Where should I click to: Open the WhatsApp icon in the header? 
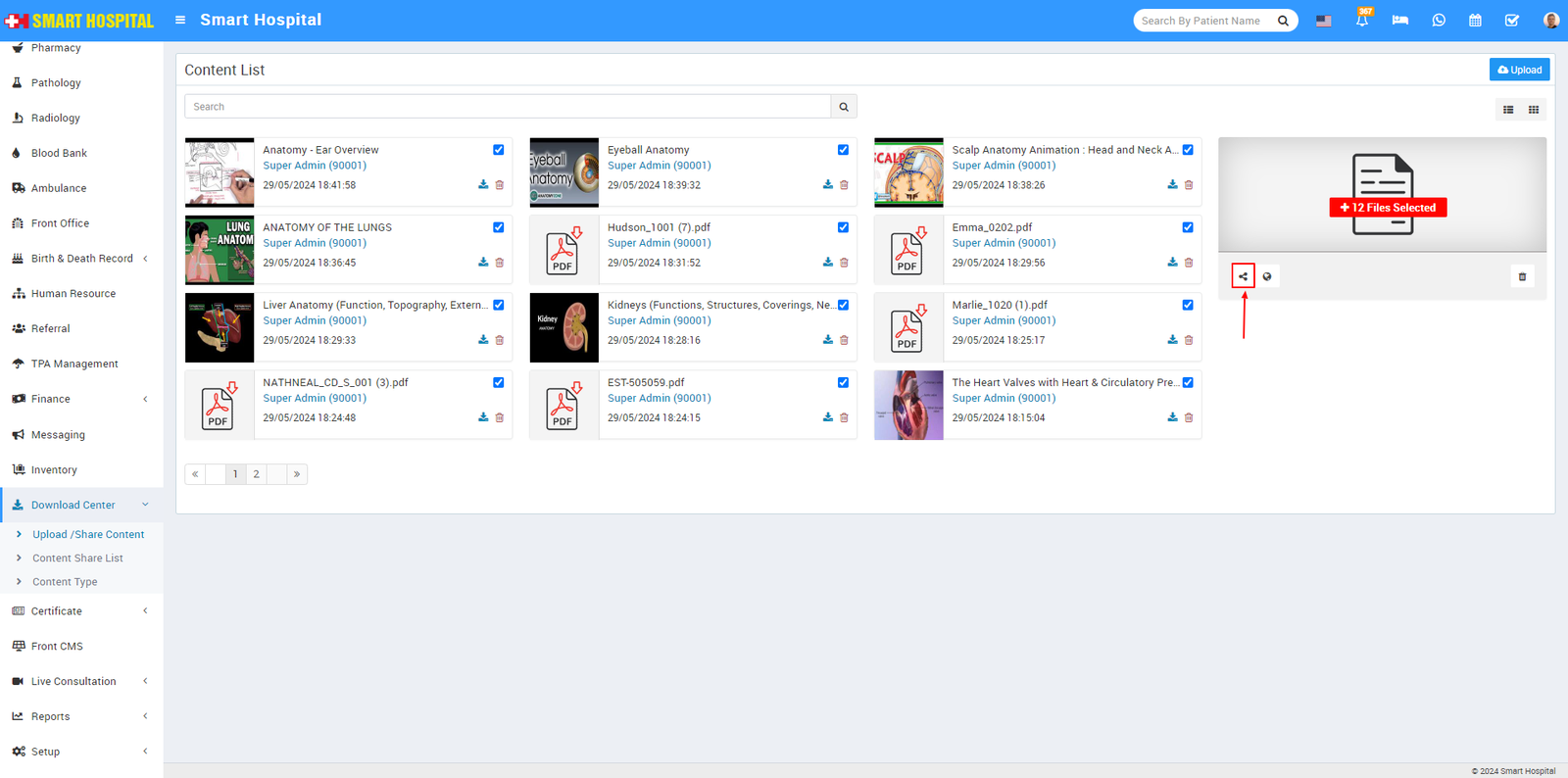pos(1438,21)
